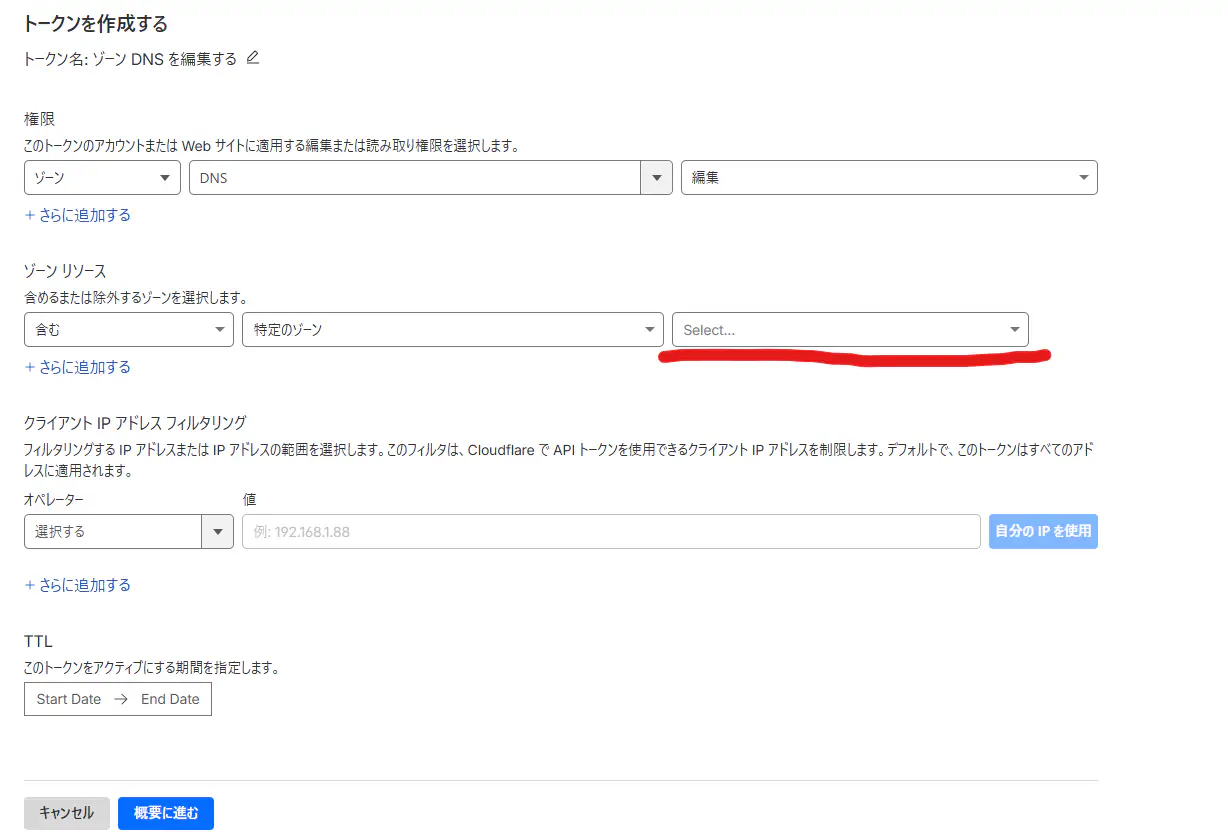Click さらに追加する under IP フィルタリング
This screenshot has width=1228, height=834.
point(78,585)
